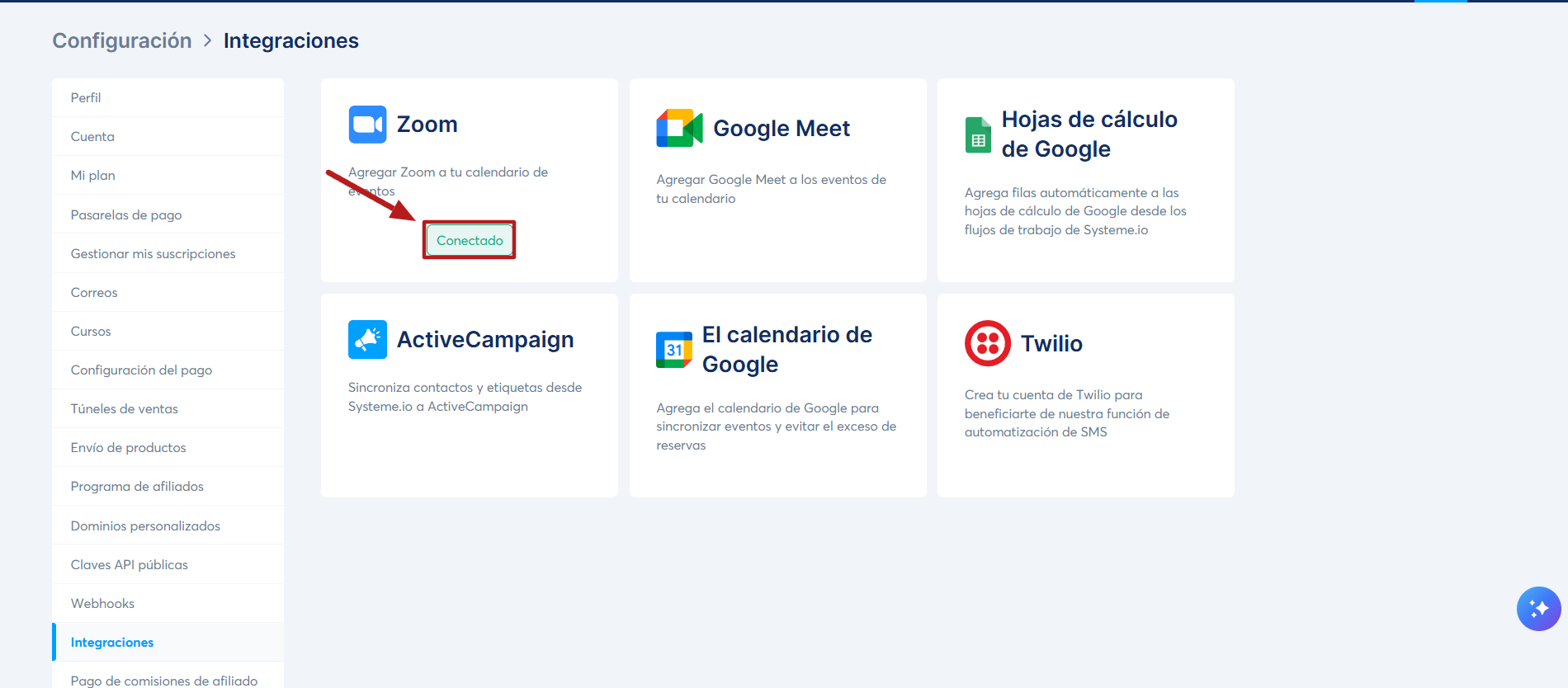Click 'Sincroniza contactos y etiquetas' description

[x=465, y=397]
